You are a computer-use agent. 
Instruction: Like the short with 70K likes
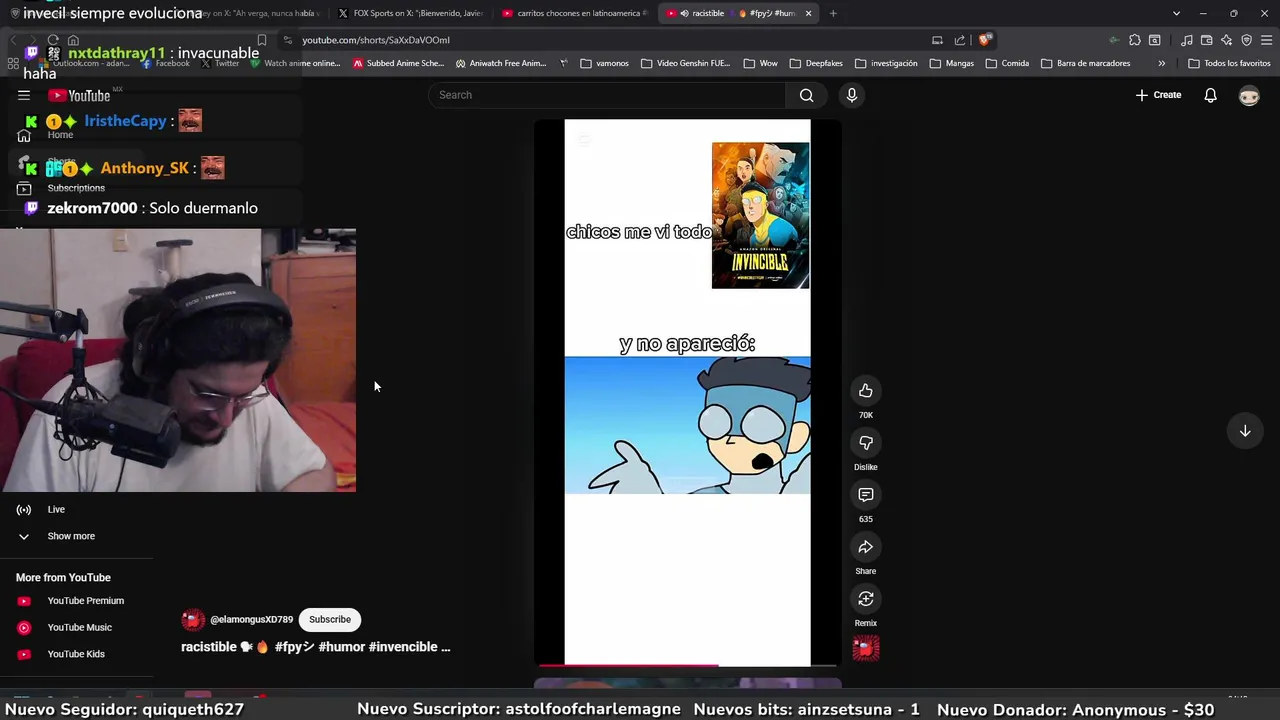866,391
